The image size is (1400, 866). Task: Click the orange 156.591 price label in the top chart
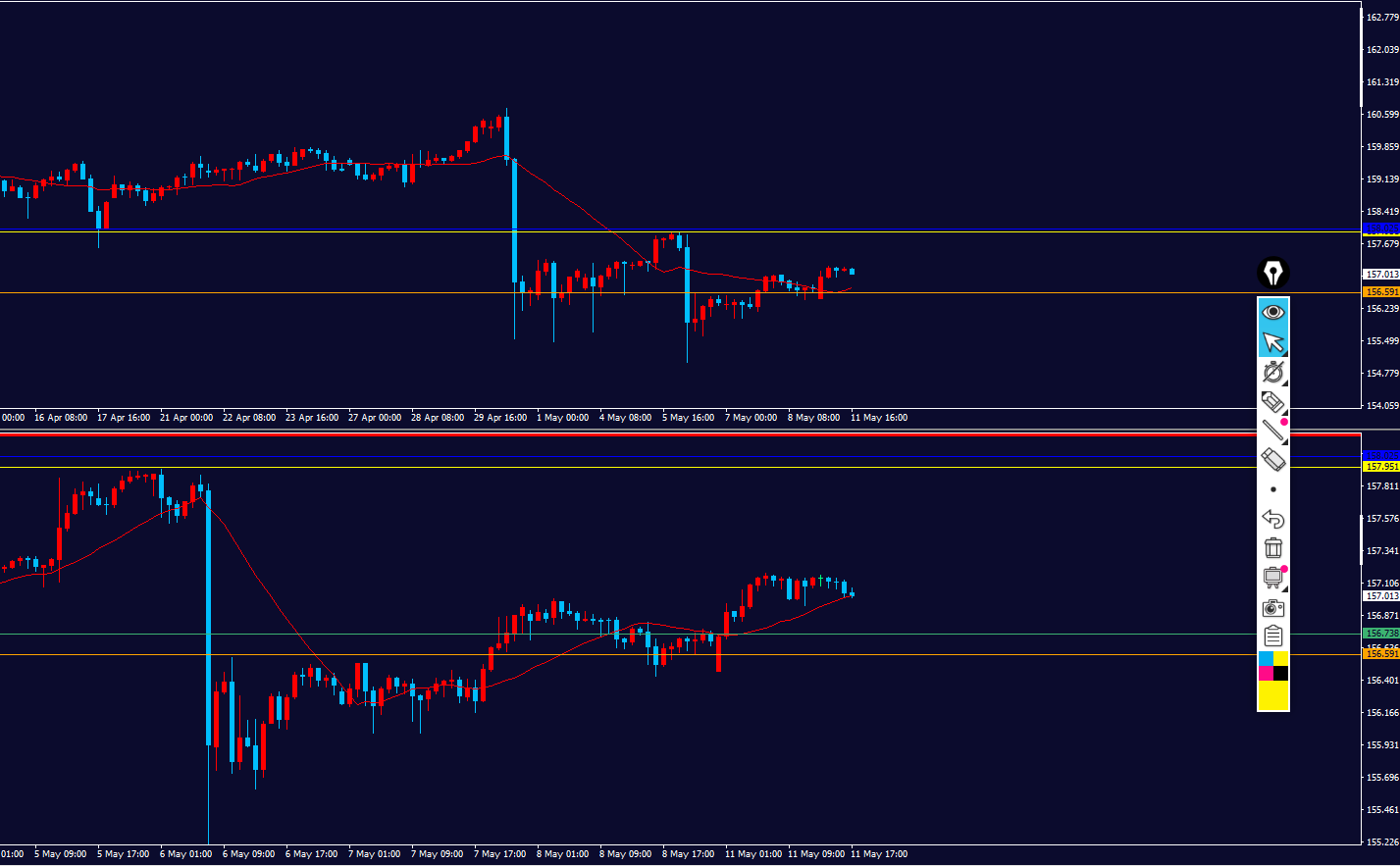(x=1381, y=292)
